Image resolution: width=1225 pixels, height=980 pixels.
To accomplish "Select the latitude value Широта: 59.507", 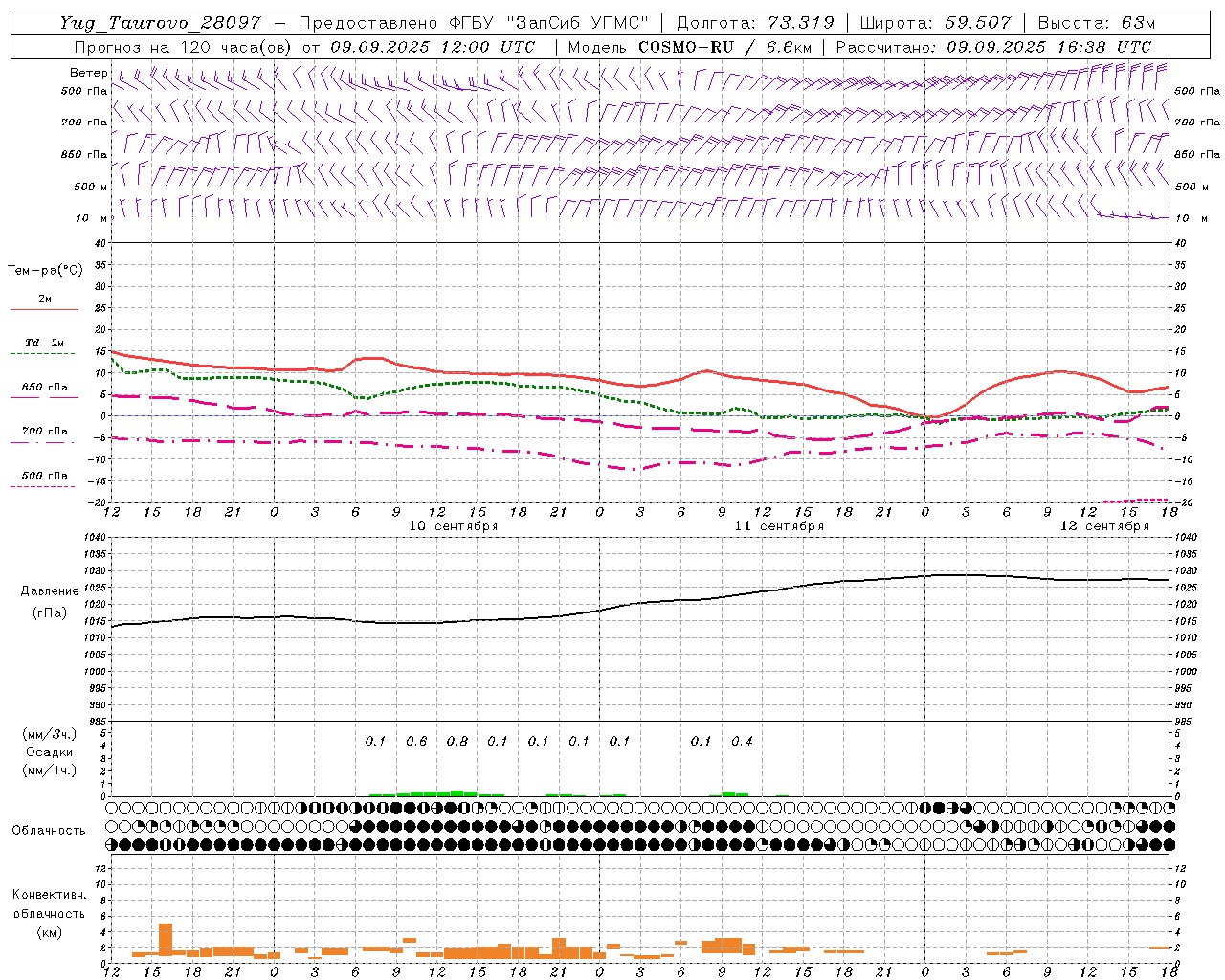I will coord(935,23).
